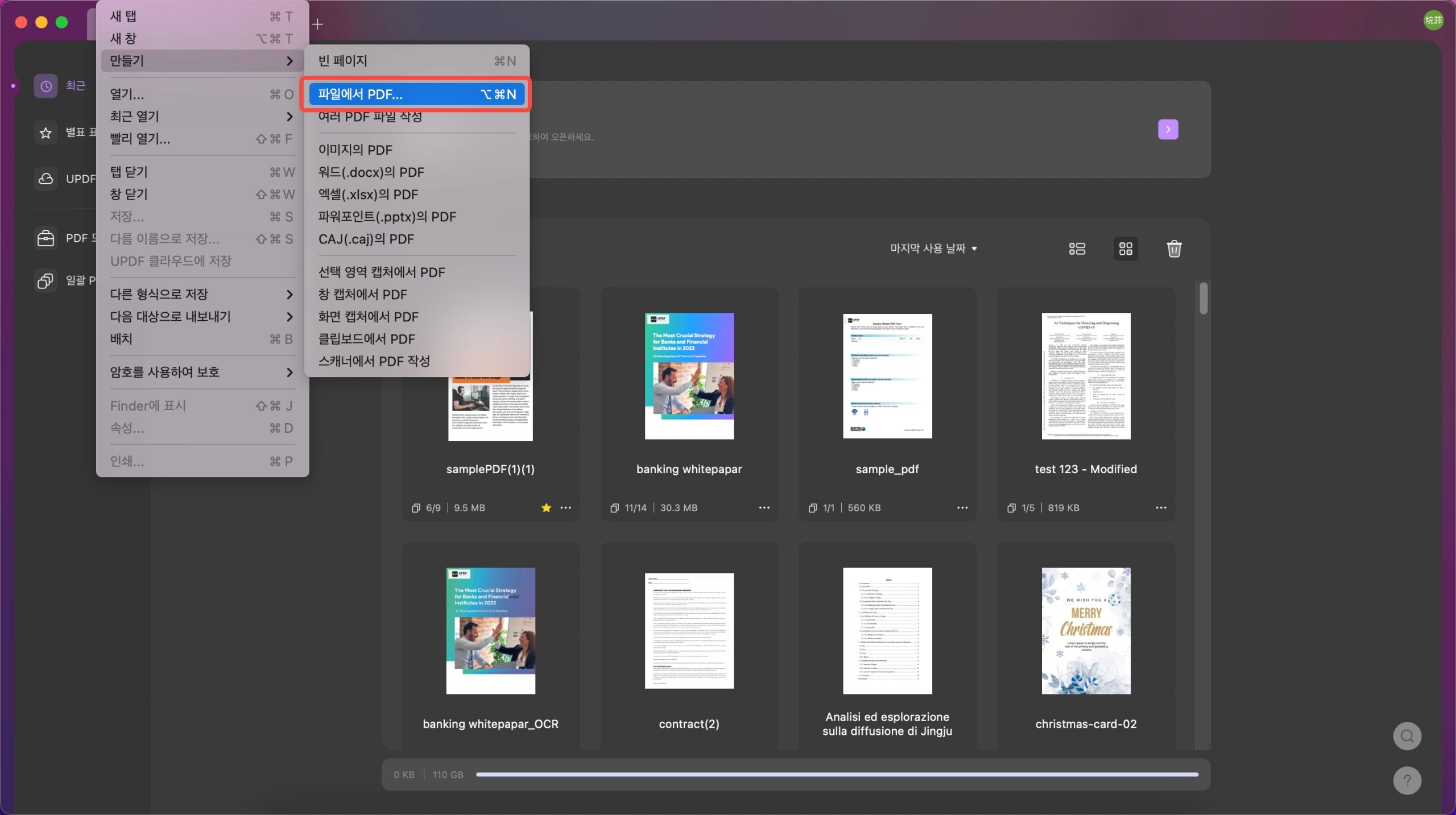
Task: Choose 탭 닫기 menu item
Action: click(x=202, y=172)
